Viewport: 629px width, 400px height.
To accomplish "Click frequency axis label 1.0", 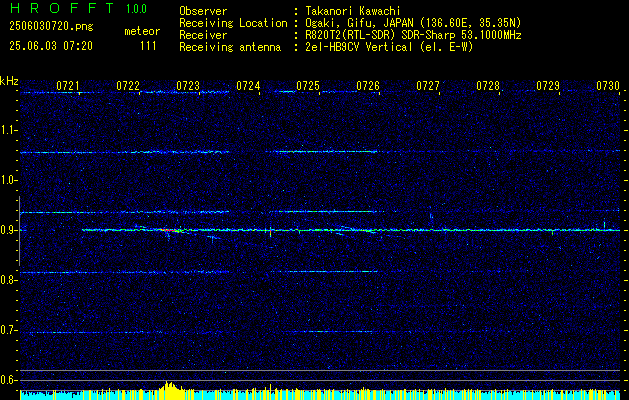I will pos(7,180).
